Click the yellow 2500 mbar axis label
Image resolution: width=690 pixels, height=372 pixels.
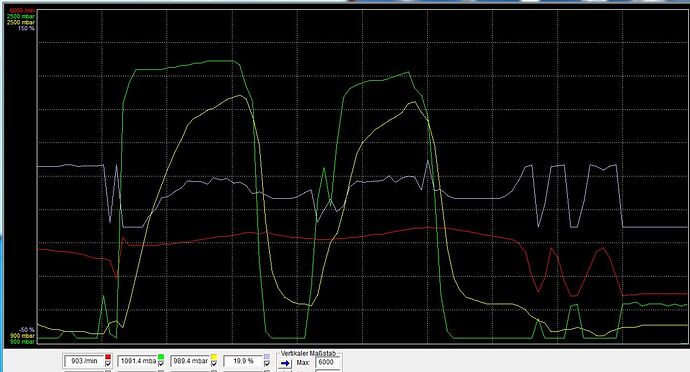point(21,22)
